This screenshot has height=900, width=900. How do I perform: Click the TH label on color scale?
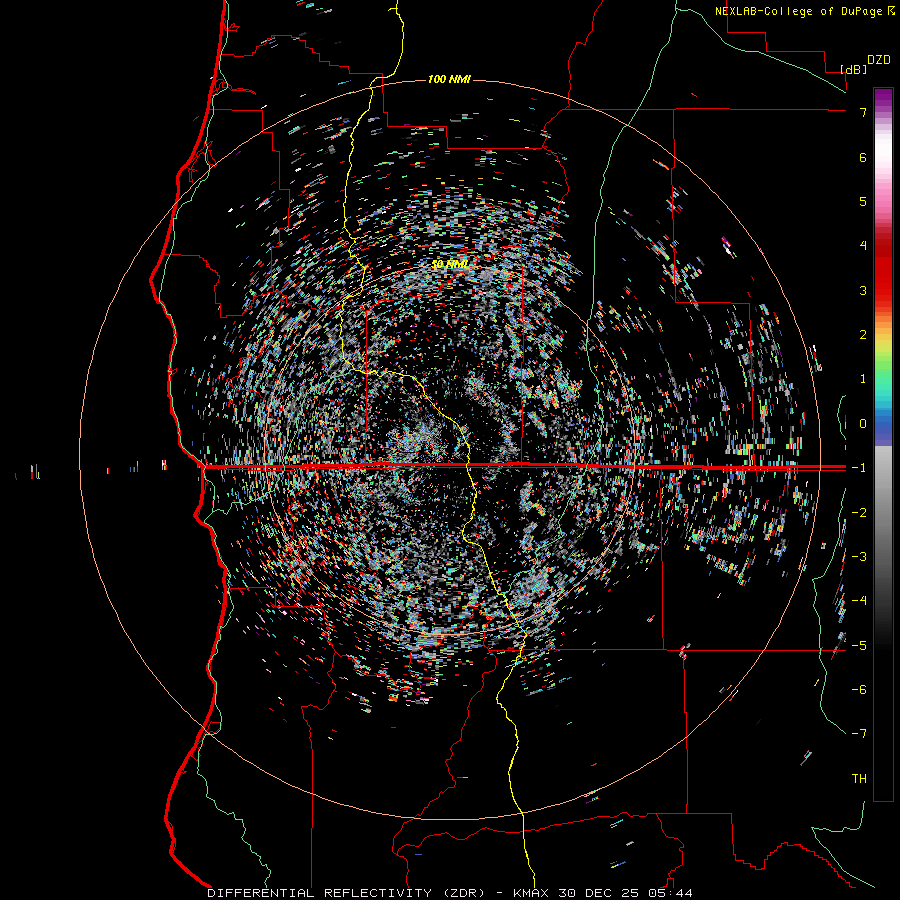click(x=859, y=779)
